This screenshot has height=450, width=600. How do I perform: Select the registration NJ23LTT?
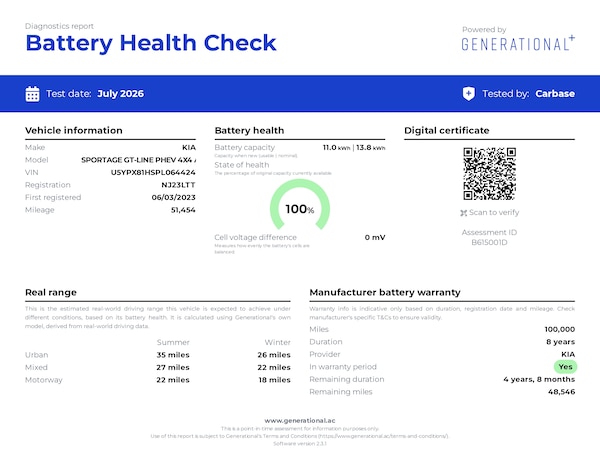click(x=178, y=185)
